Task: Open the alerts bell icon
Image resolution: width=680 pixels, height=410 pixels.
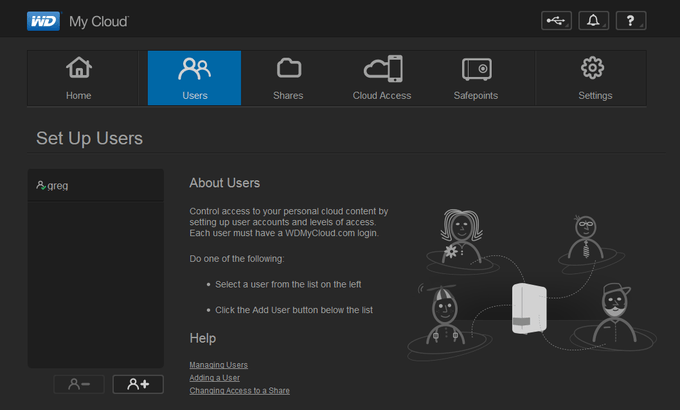Action: 593,20
